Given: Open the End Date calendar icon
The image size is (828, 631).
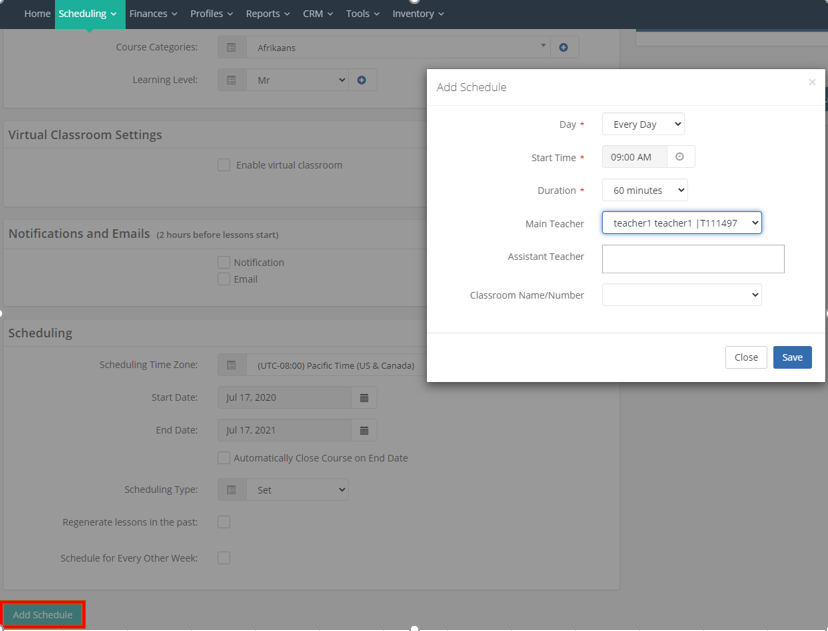Looking at the screenshot, I should [364, 431].
